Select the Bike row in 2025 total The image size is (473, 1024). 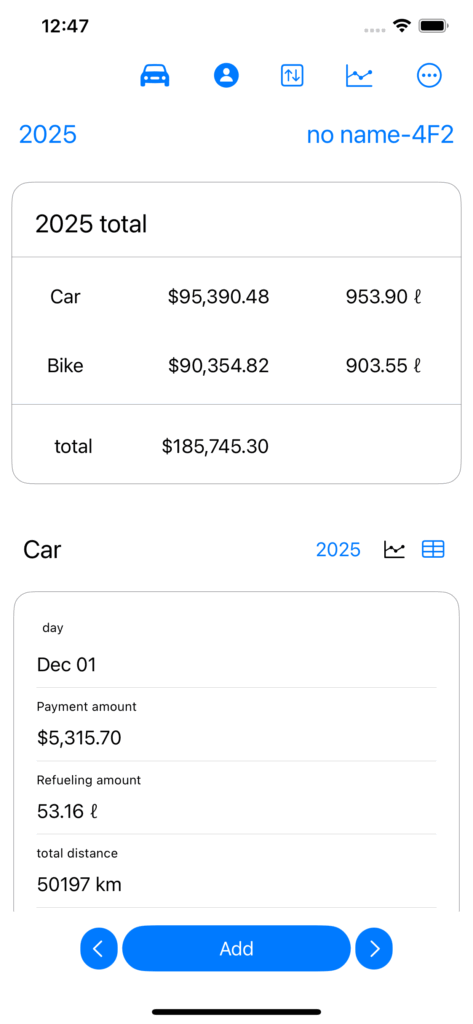(x=236, y=366)
